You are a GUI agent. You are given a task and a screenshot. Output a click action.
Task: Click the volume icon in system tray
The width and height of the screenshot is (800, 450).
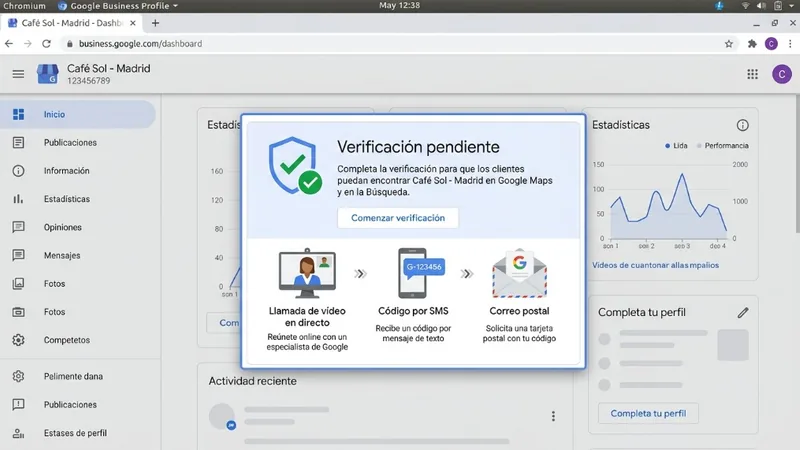point(761,6)
